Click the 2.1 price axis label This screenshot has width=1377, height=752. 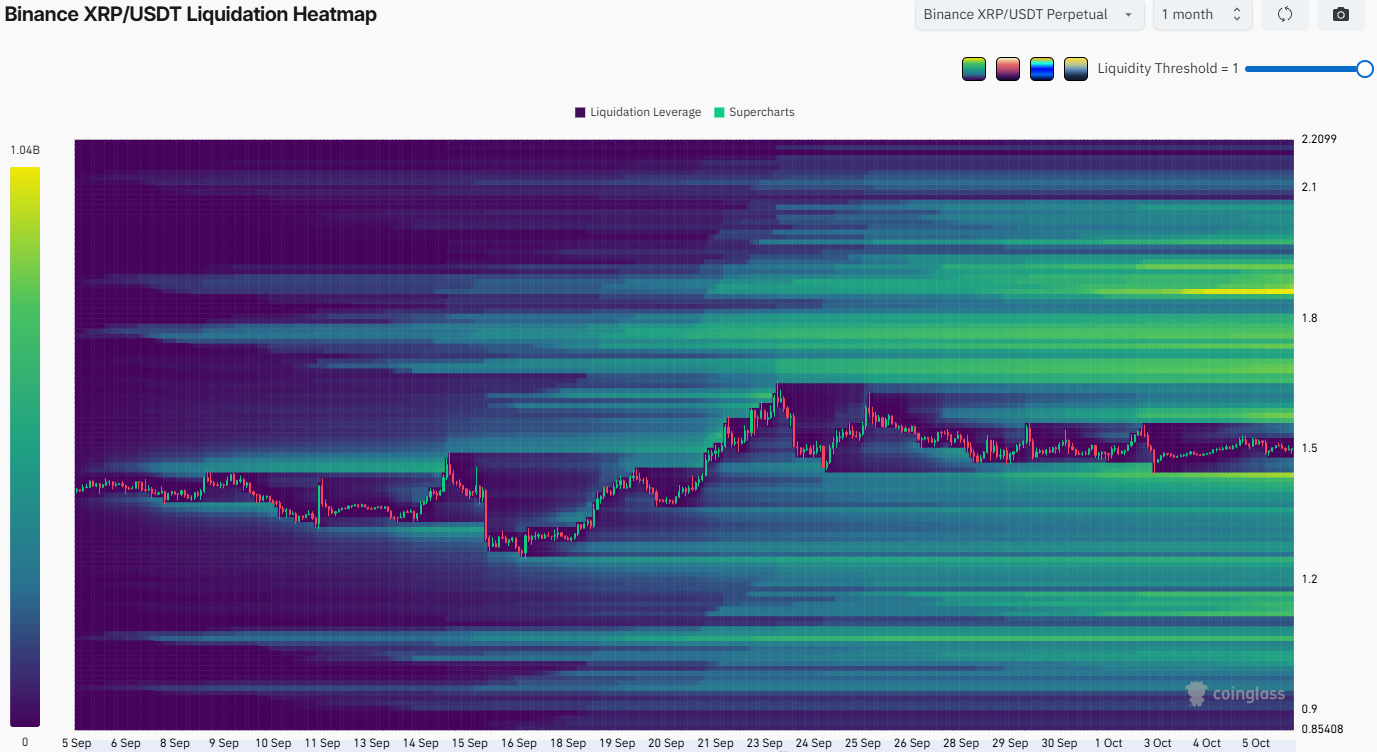(1309, 187)
